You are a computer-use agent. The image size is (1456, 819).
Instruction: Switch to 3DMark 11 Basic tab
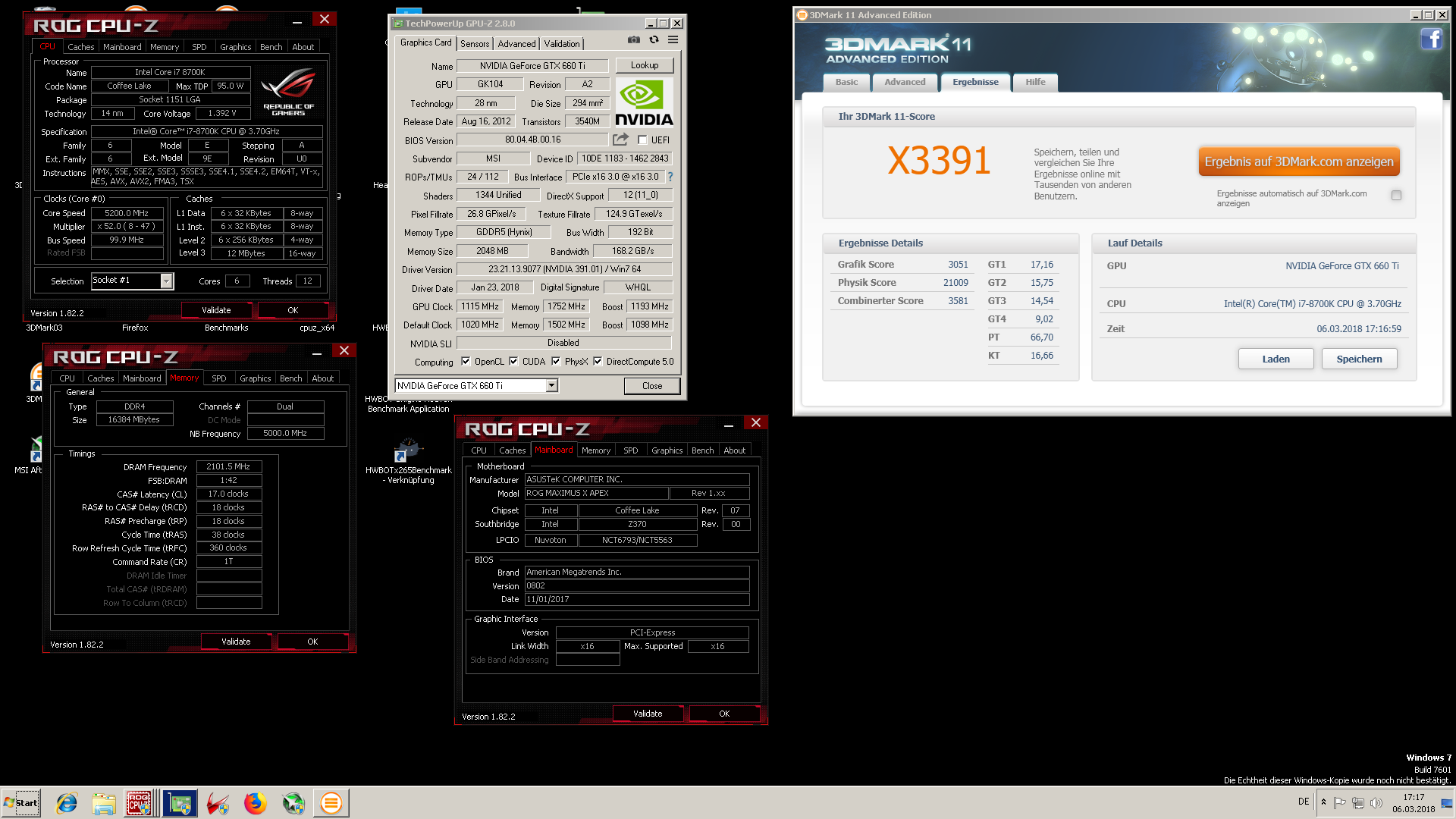846,82
